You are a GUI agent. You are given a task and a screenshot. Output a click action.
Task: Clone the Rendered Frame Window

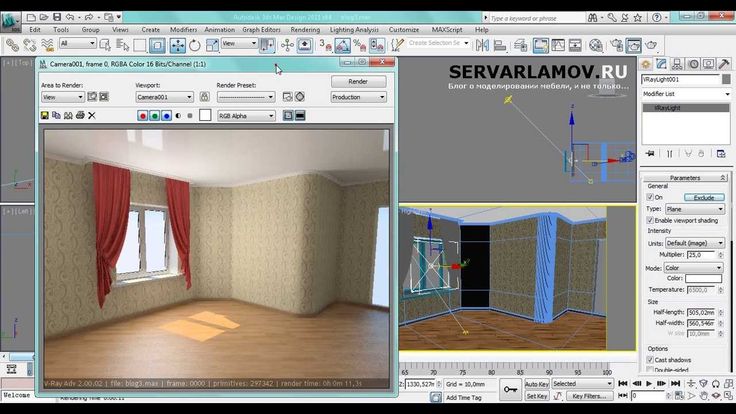tap(68, 115)
